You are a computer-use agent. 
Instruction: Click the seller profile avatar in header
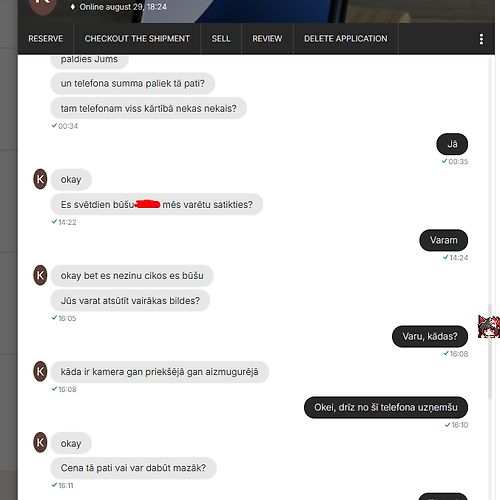coord(42,6)
